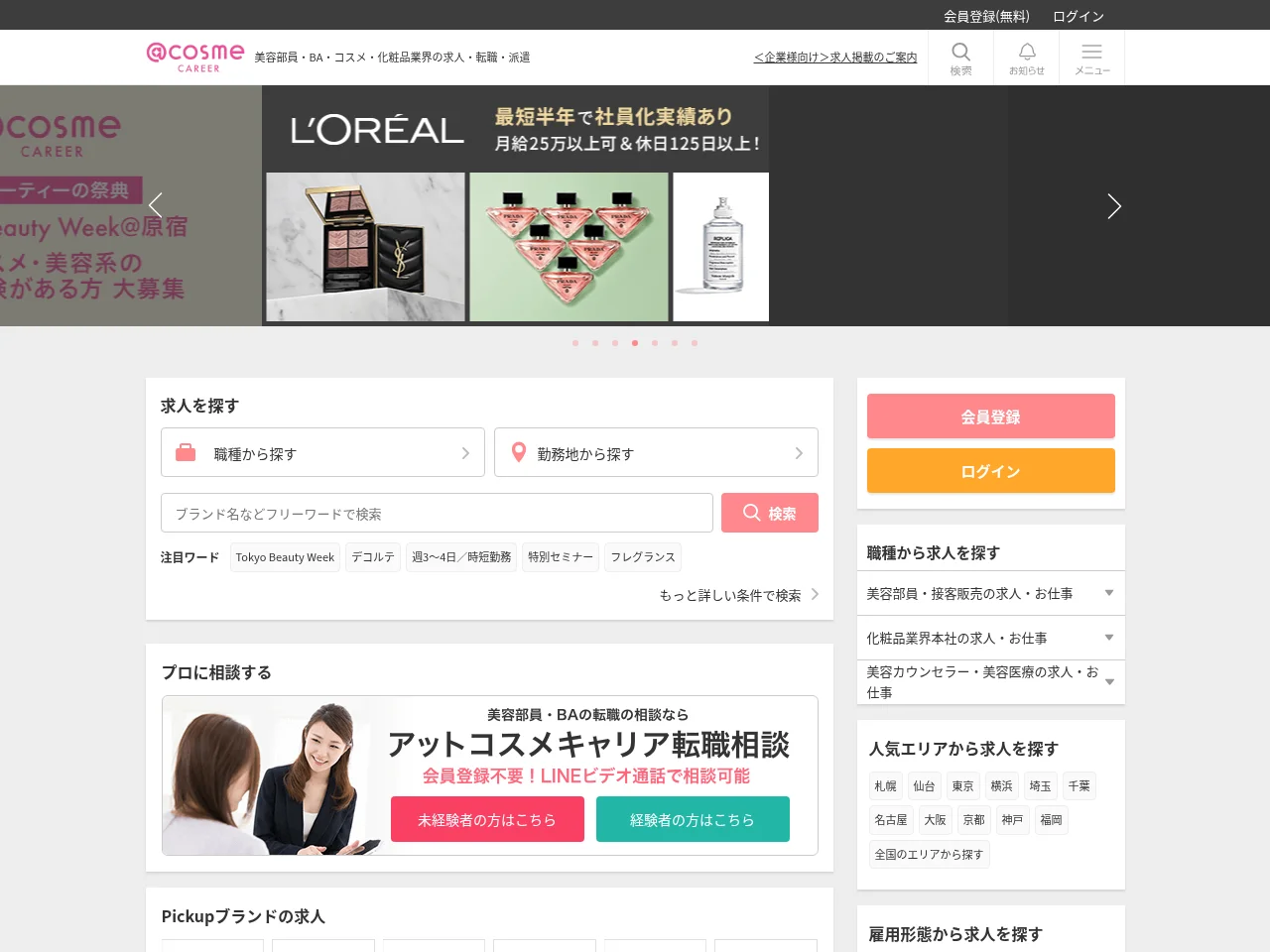Open ログイン in top bar
The width and height of the screenshot is (1270, 952).
(1079, 16)
